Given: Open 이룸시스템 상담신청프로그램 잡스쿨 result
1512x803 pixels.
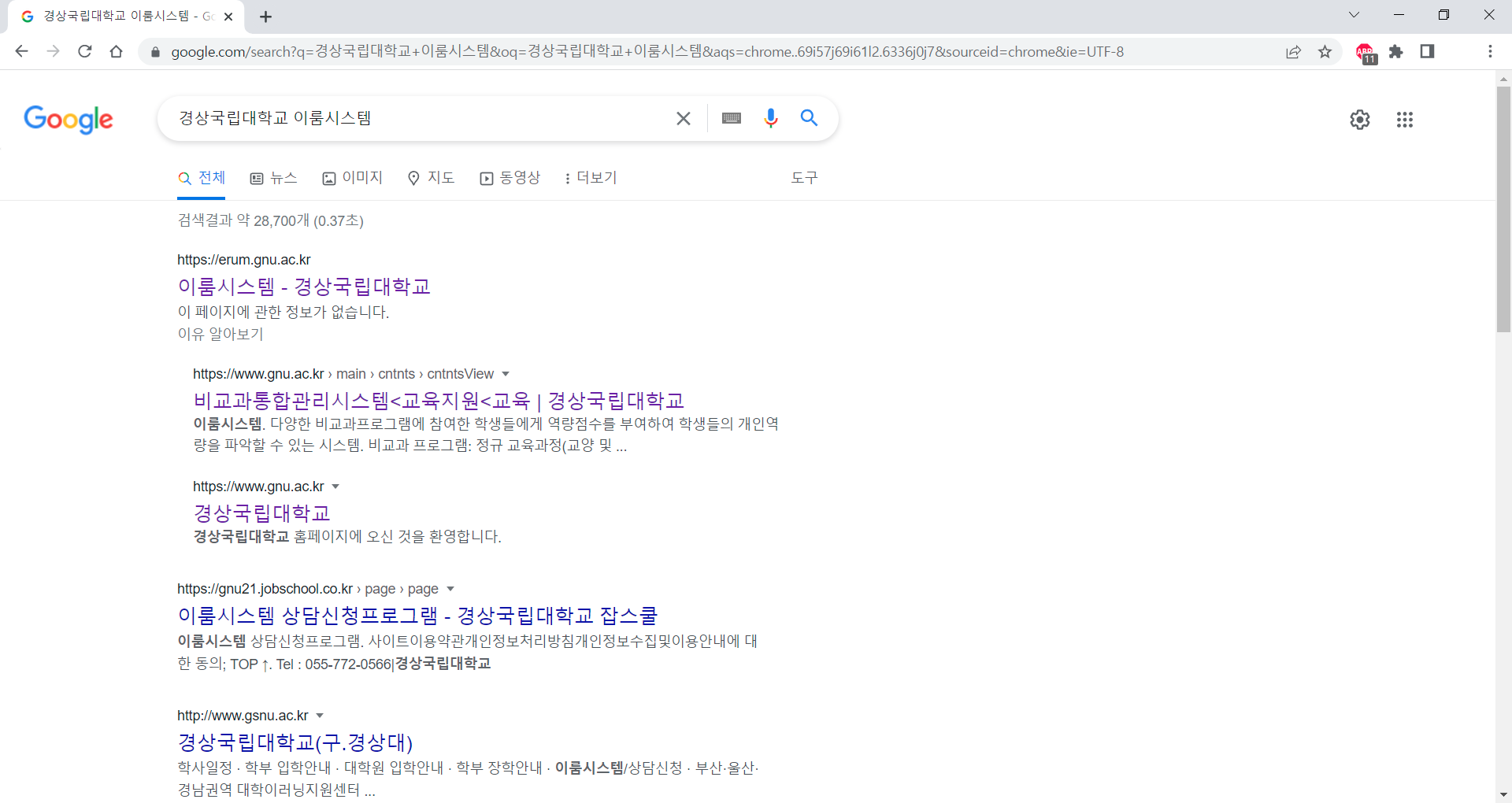Looking at the screenshot, I should coord(417,616).
